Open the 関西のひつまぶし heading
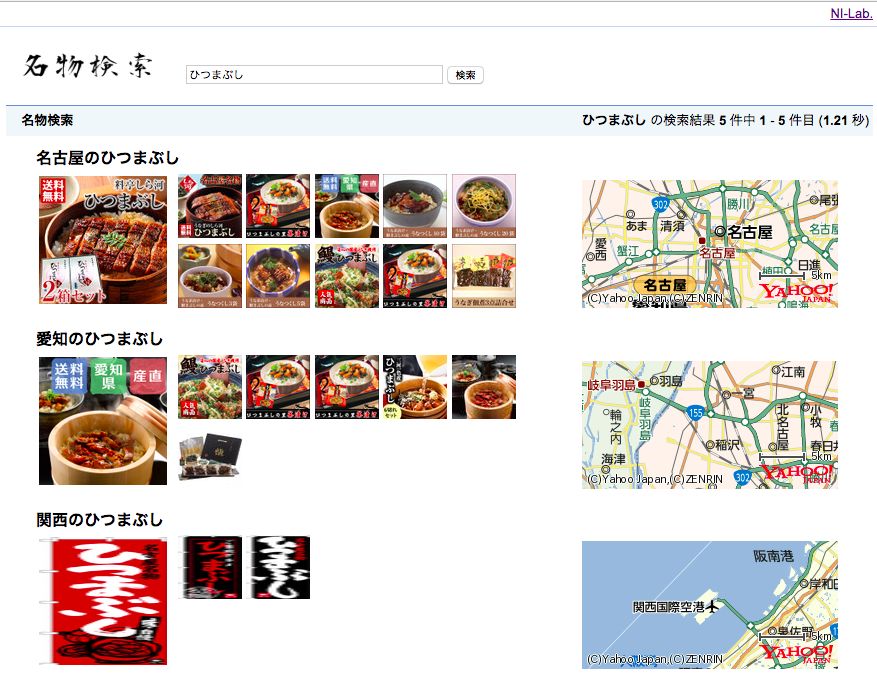 click(100, 520)
